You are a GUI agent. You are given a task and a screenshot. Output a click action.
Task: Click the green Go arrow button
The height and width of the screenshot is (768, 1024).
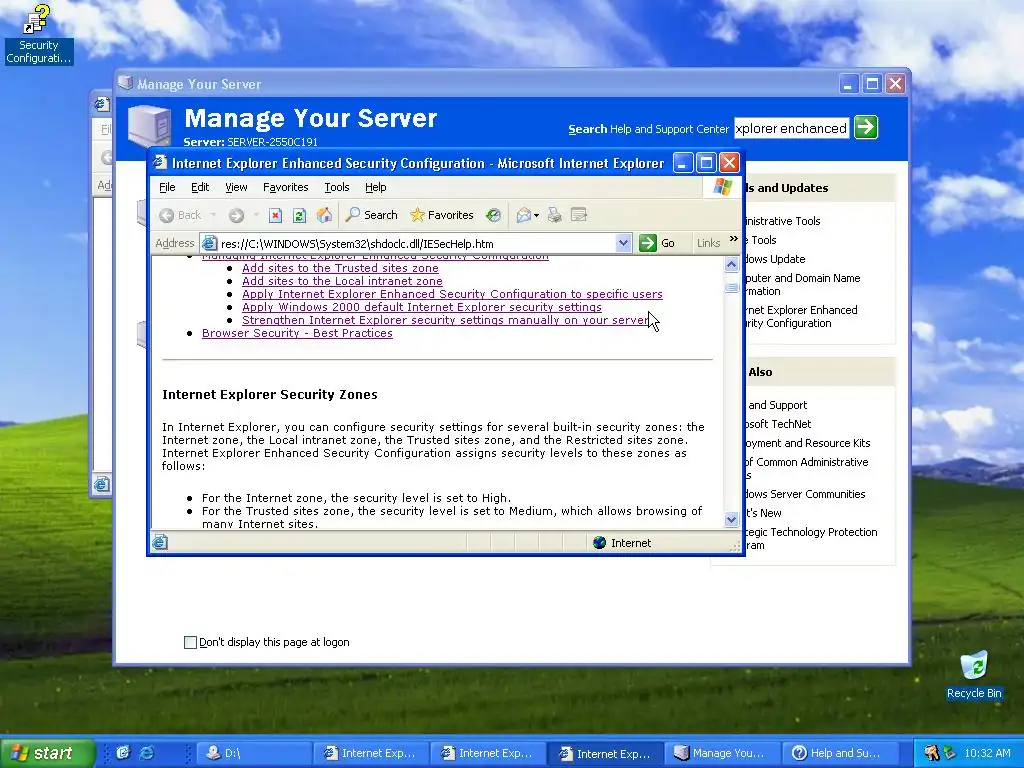point(647,243)
